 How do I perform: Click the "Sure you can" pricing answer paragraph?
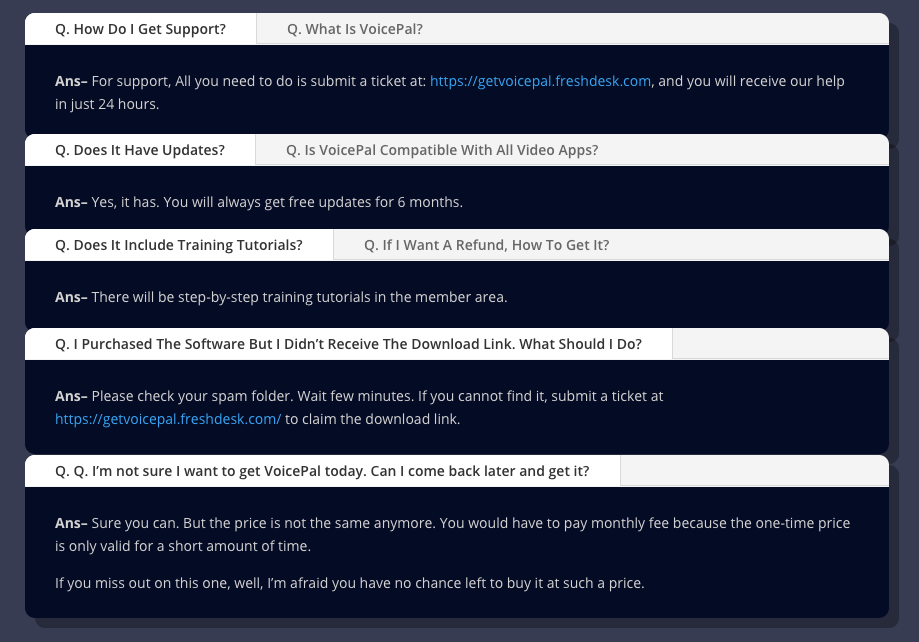tap(452, 534)
